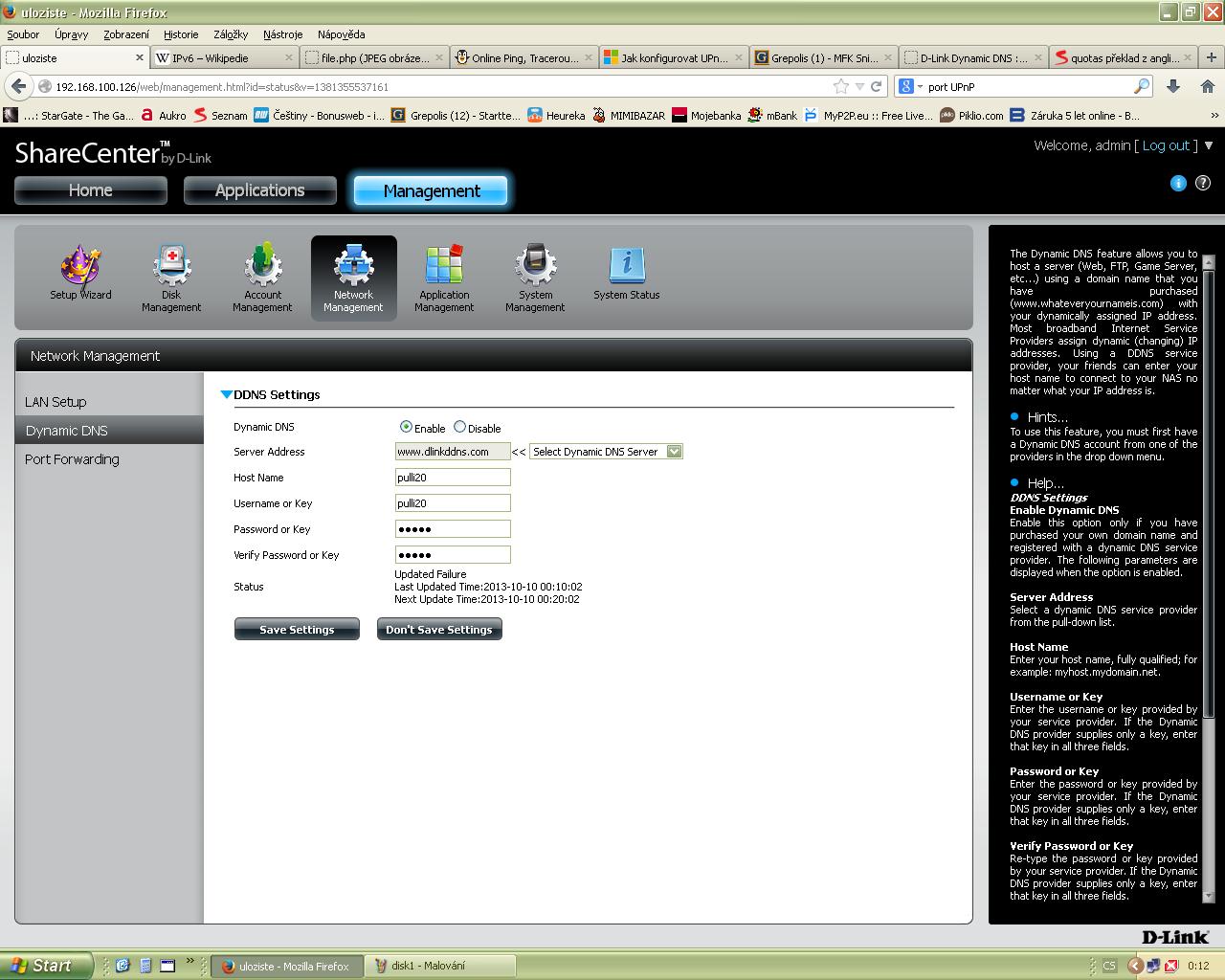Click the Management section button
This screenshot has width=1225, height=980.
pyautogui.click(x=432, y=190)
